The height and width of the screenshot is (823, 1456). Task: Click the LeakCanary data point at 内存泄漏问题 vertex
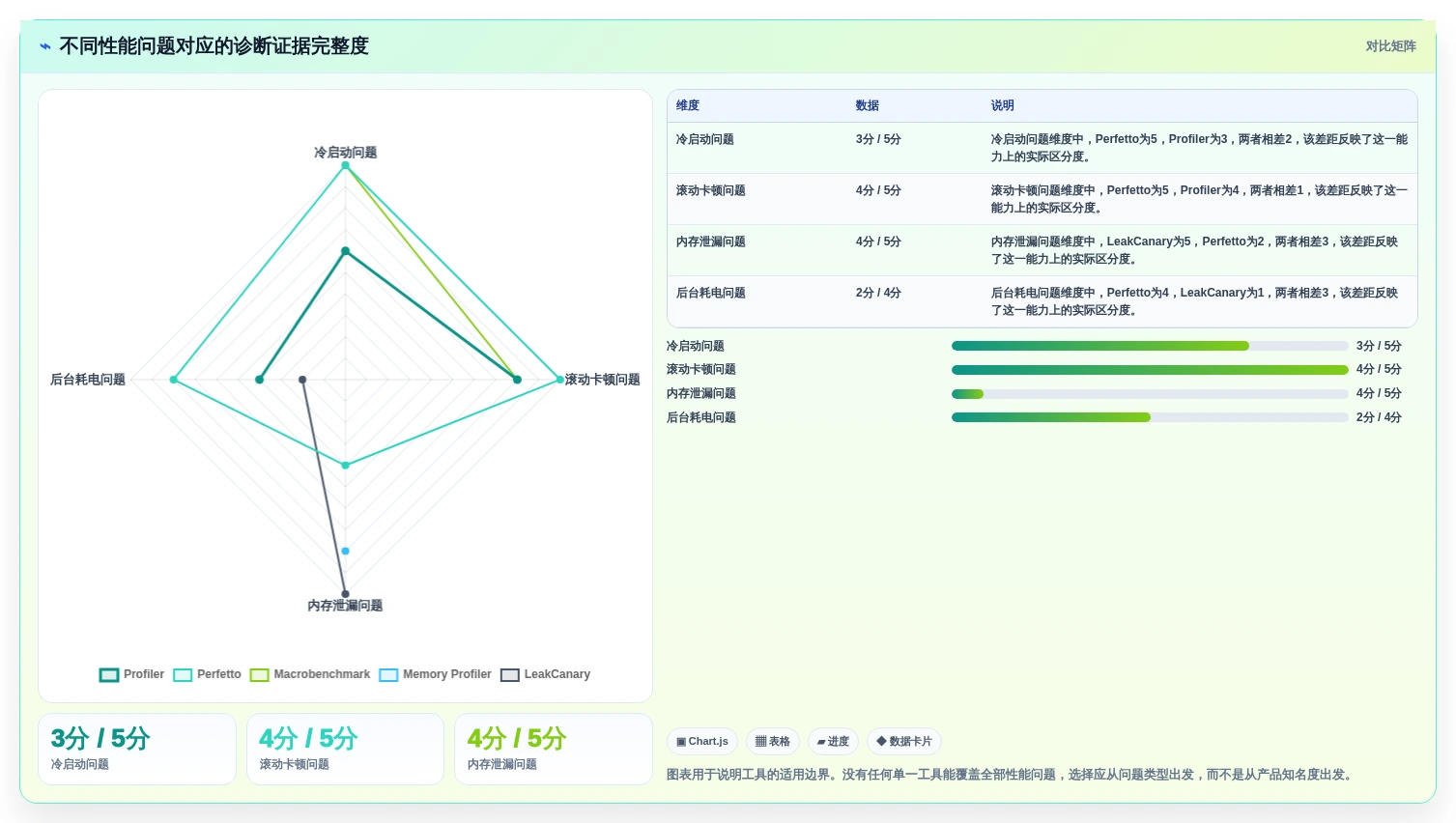coord(345,594)
